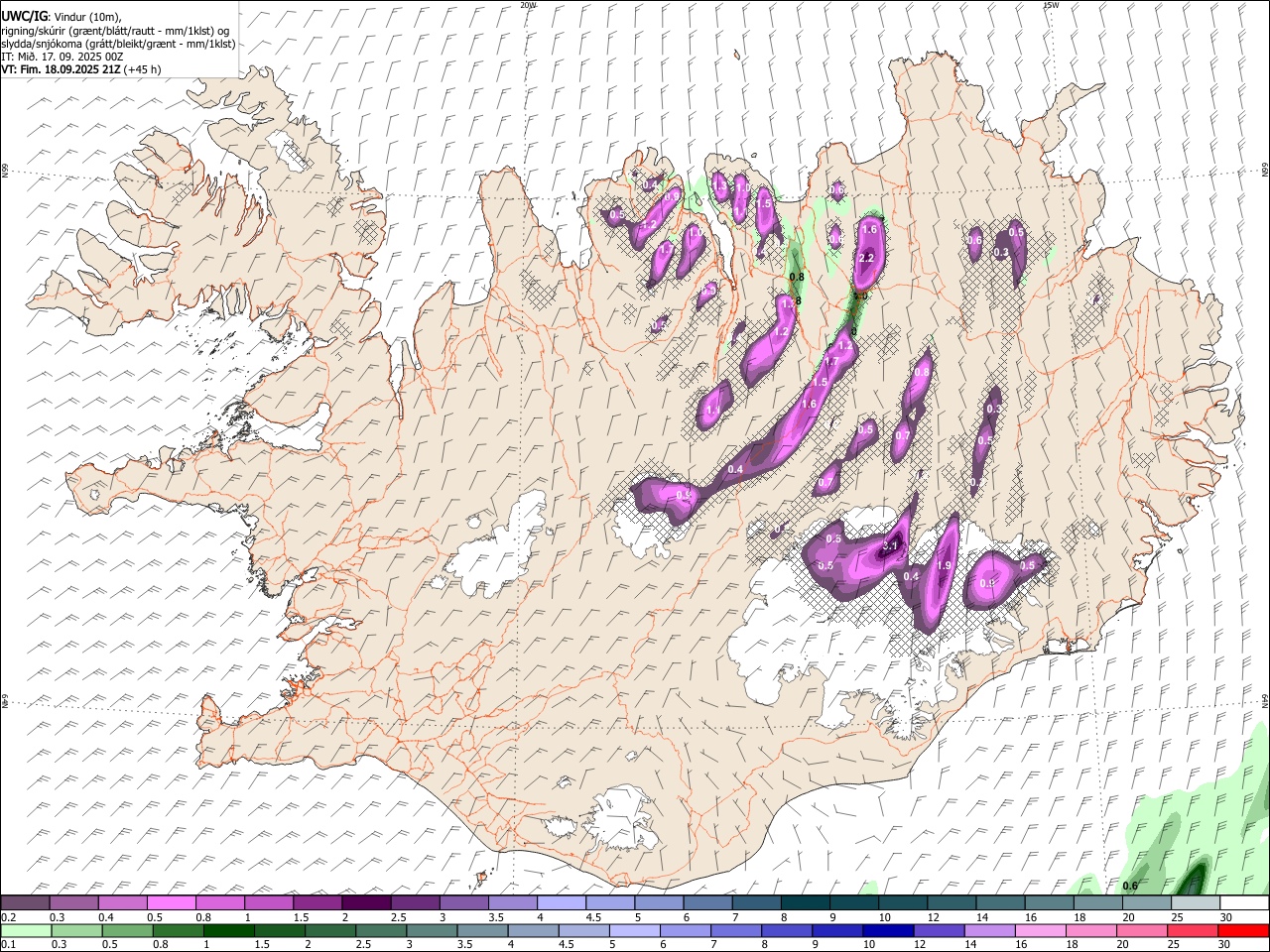Click the 'slydda/snjókoma' legend description line

tap(118, 44)
